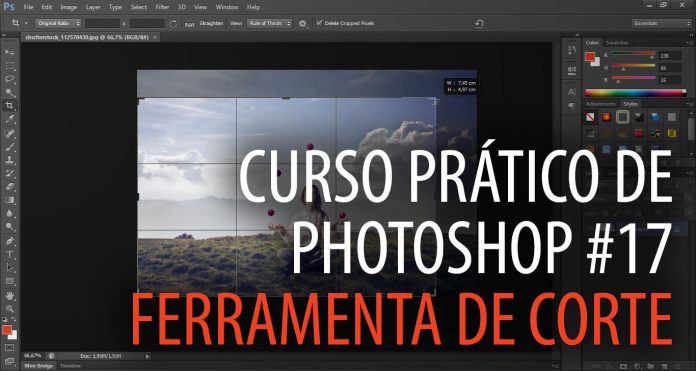
Task: Open the History panel icon
Action: pyautogui.click(x=572, y=51)
